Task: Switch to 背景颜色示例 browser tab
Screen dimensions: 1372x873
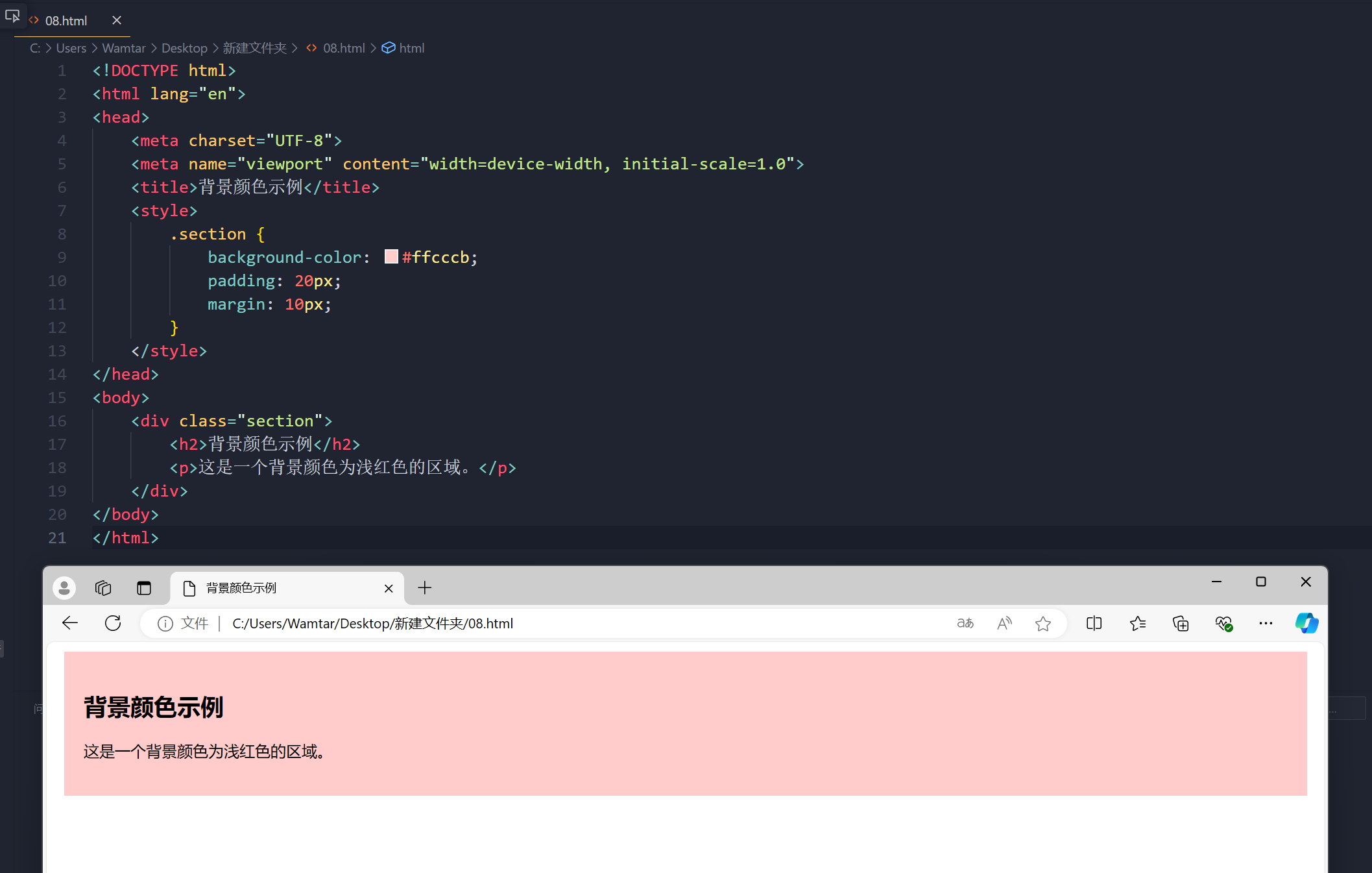Action: [241, 588]
